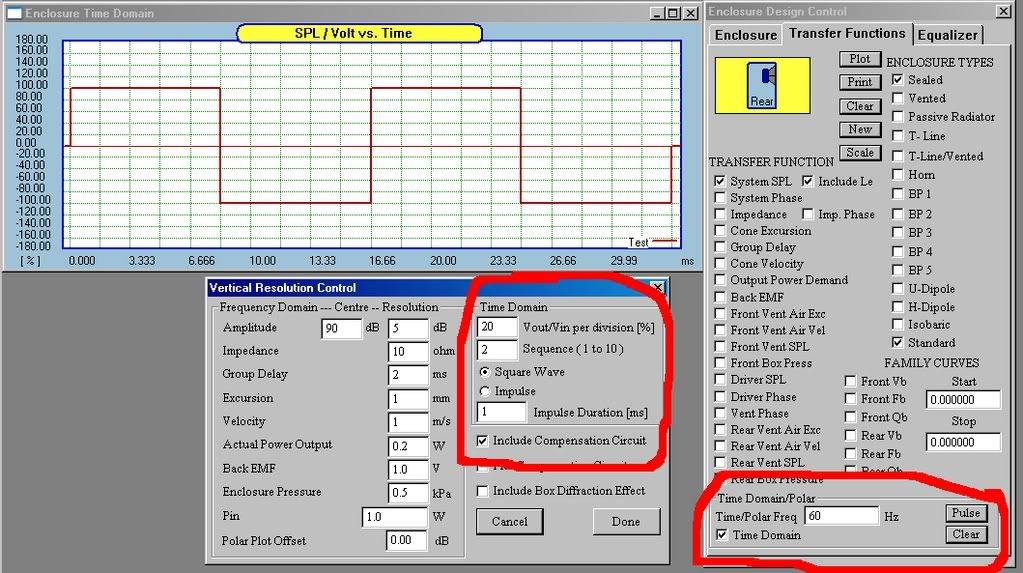Enable Output Power Demand checkbox
Viewport: 1023px width, 573px height.
click(720, 280)
